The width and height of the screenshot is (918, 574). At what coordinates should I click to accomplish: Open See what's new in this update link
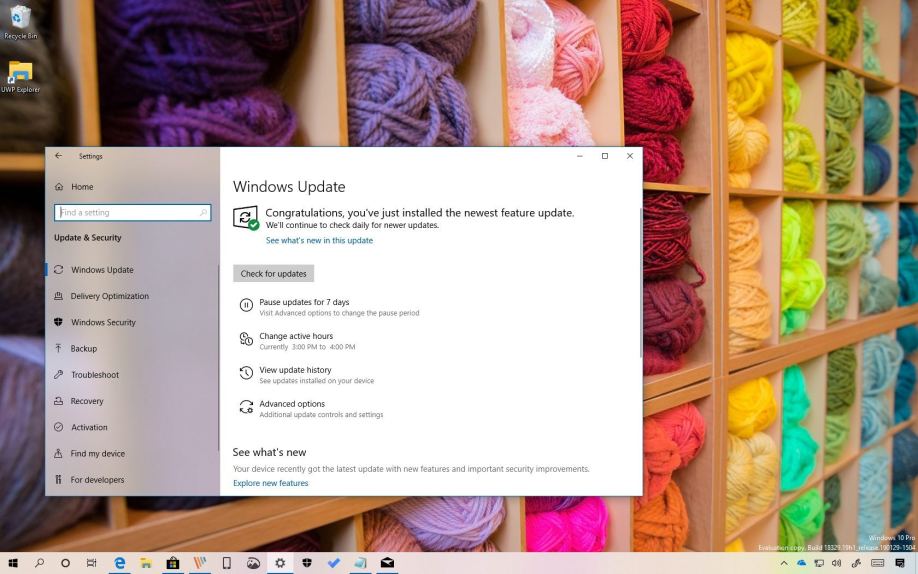[x=319, y=240]
